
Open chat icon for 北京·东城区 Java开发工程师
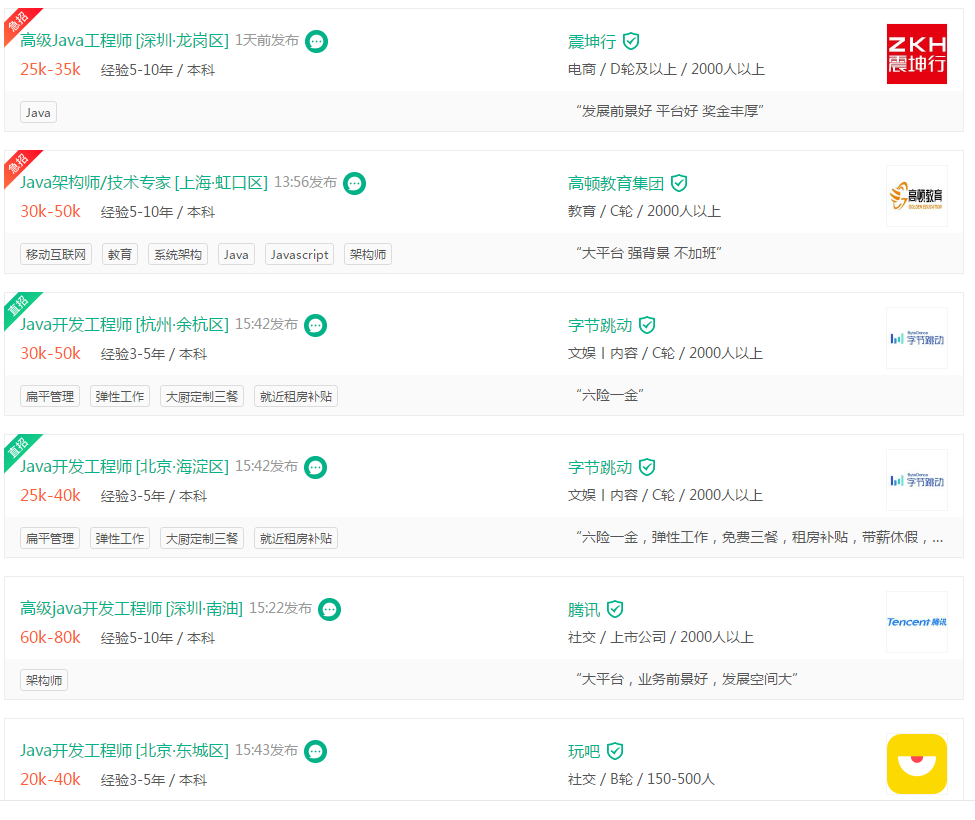tap(315, 751)
